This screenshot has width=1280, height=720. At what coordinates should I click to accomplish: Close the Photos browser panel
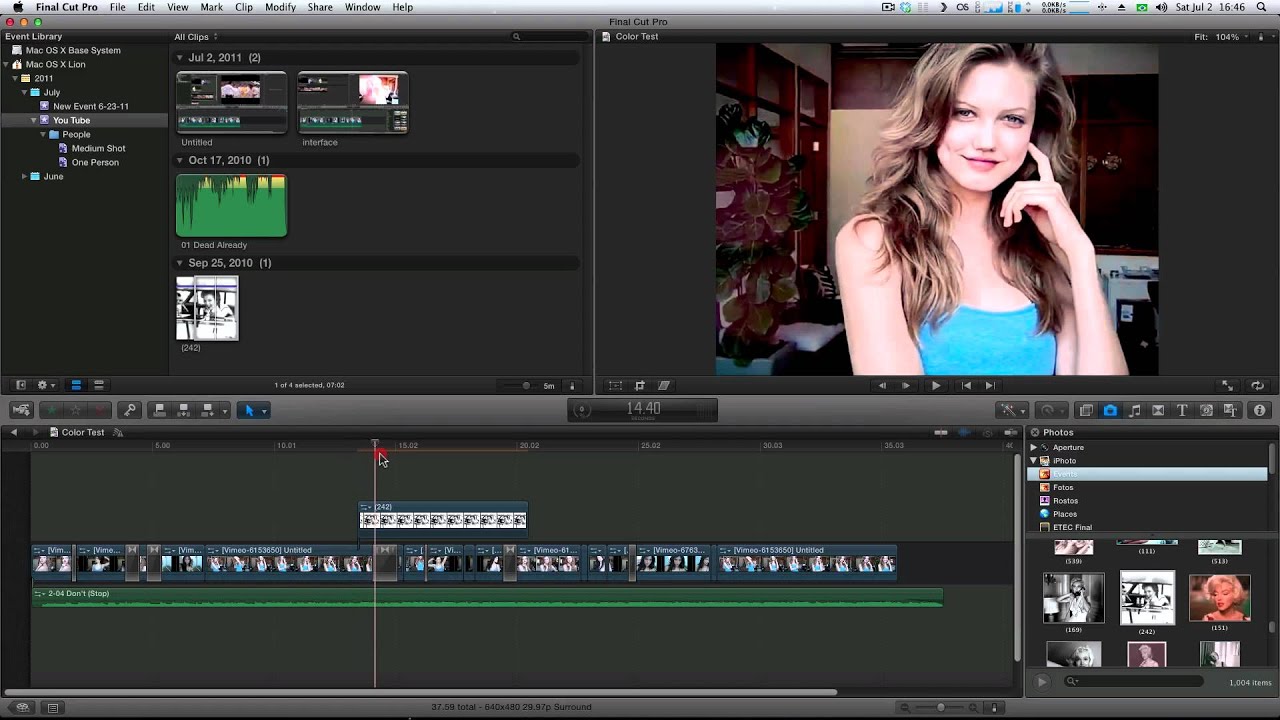point(1035,432)
